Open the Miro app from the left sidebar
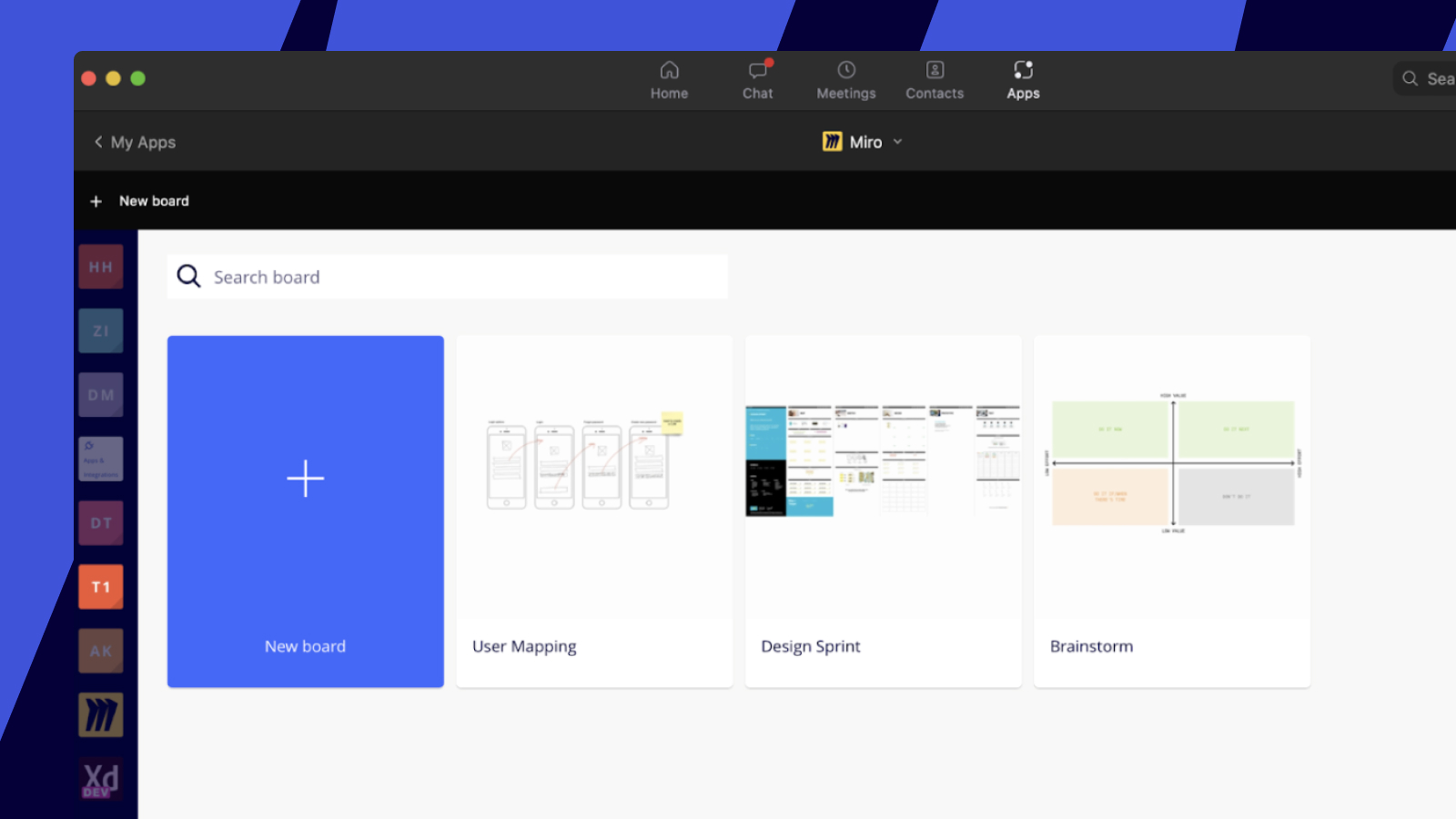1456x819 pixels. click(x=100, y=713)
